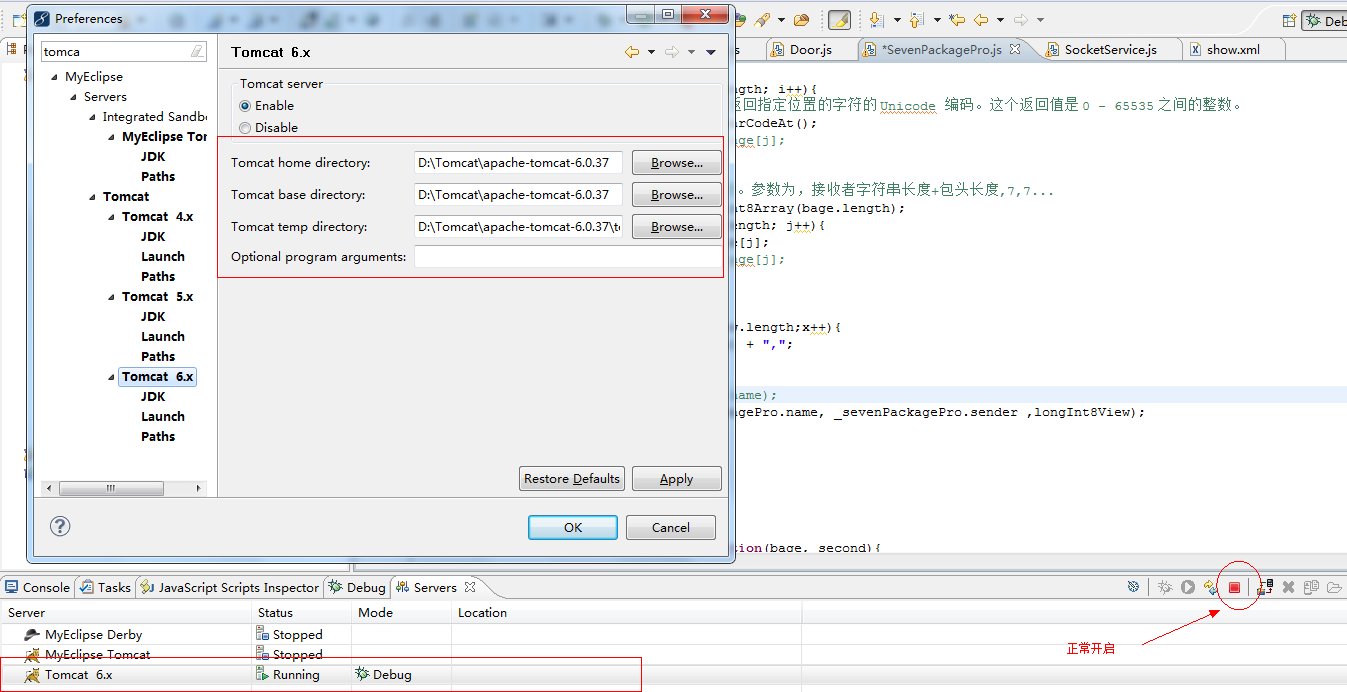1347x692 pixels.
Task: Close the Servers view tab
Action: (x=470, y=587)
